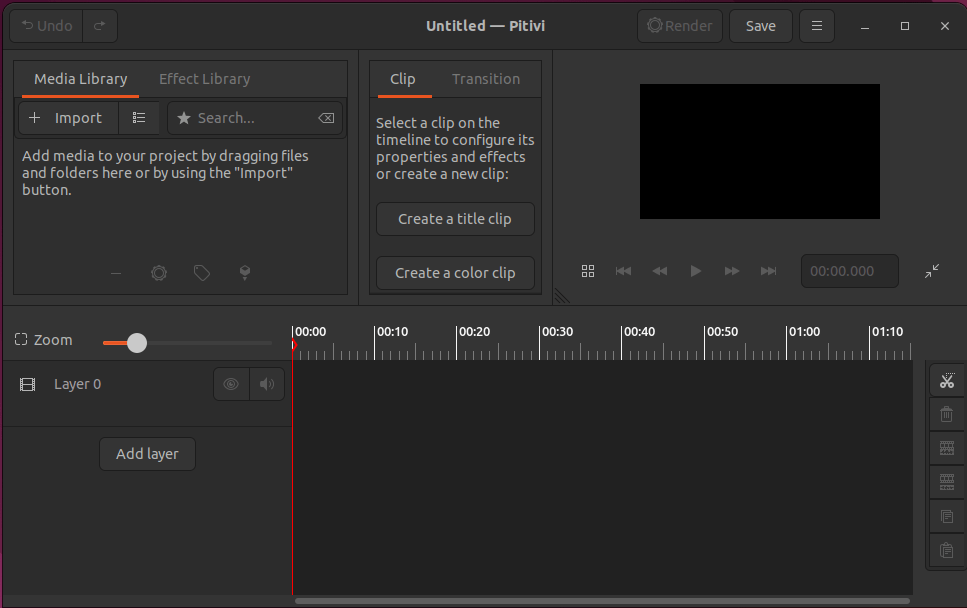This screenshot has height=608, width=967.
Task: Switch Media Library to list view
Action: 139,117
